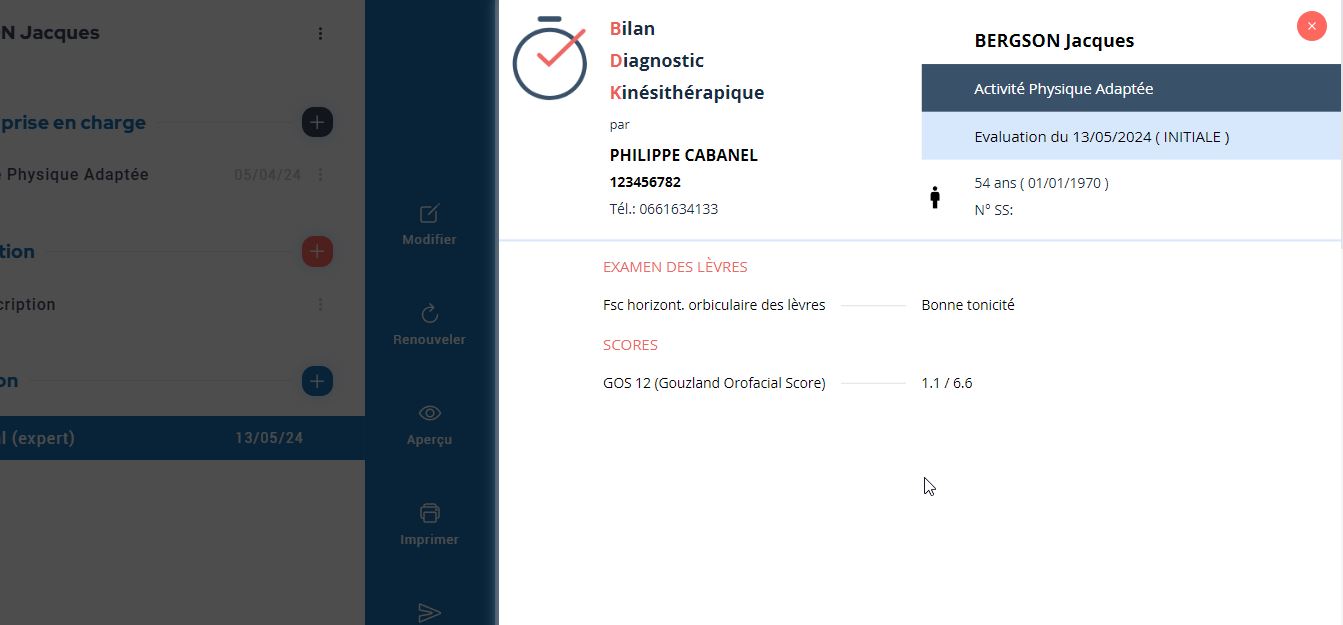
Task: Click the phone number 0661634133
Action: [678, 209]
